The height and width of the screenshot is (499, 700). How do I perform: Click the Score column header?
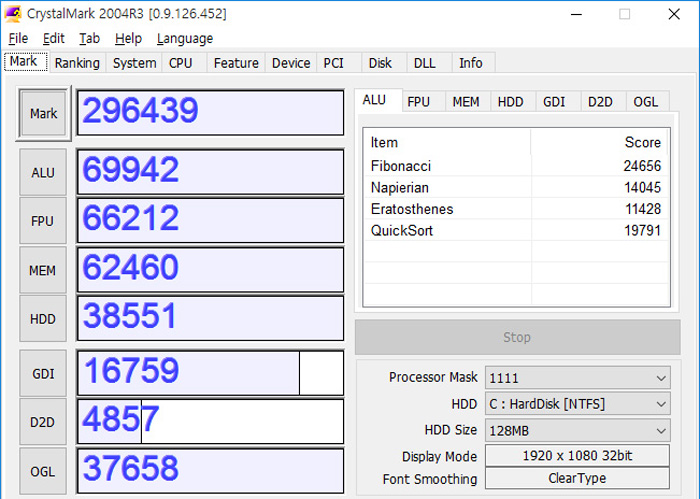(x=599, y=142)
